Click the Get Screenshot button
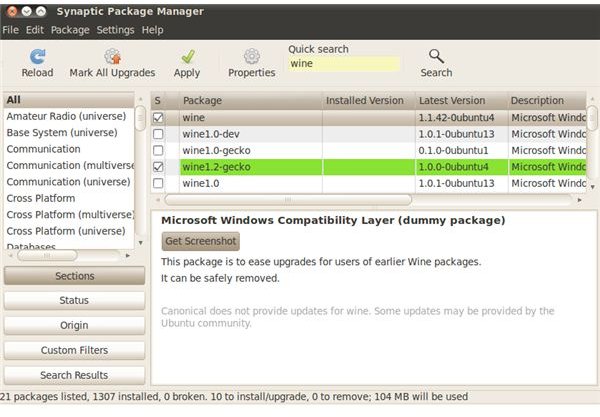Viewport: 600px width, 417px height. pyautogui.click(x=201, y=241)
